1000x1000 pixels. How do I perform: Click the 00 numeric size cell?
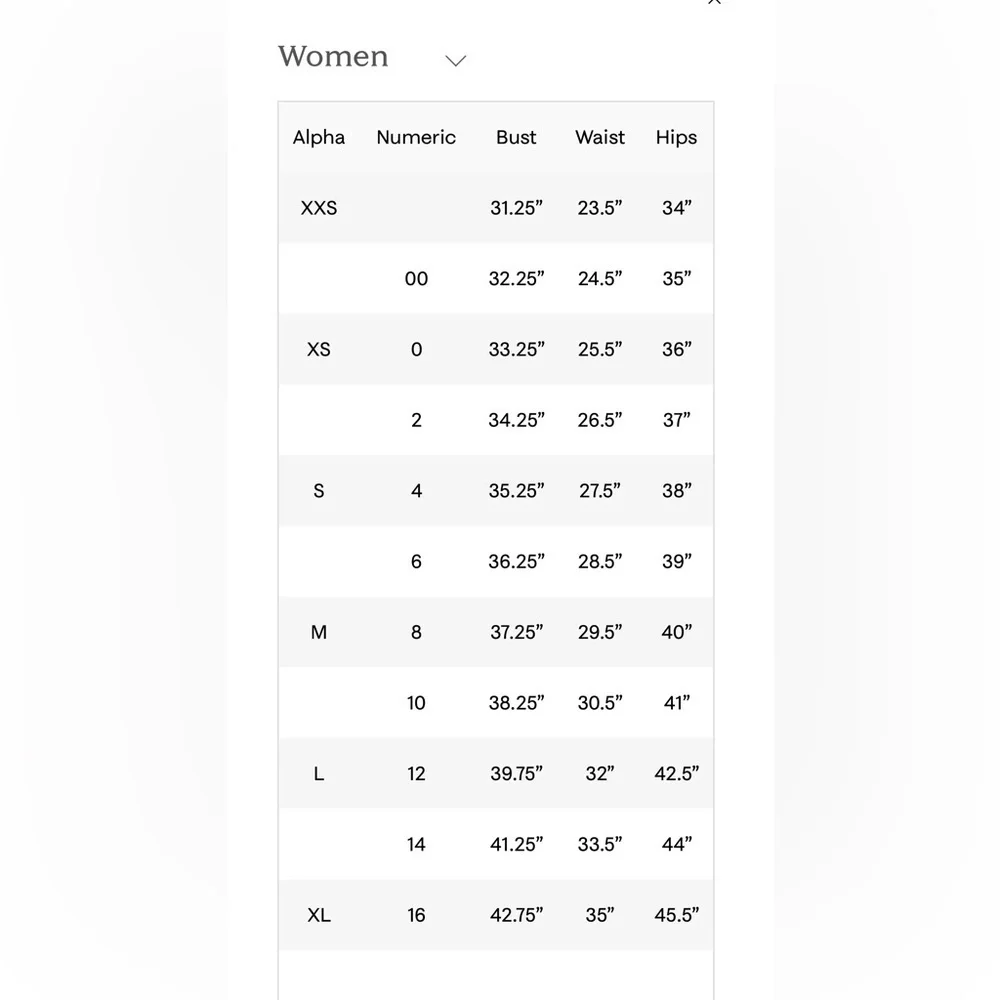pos(416,279)
